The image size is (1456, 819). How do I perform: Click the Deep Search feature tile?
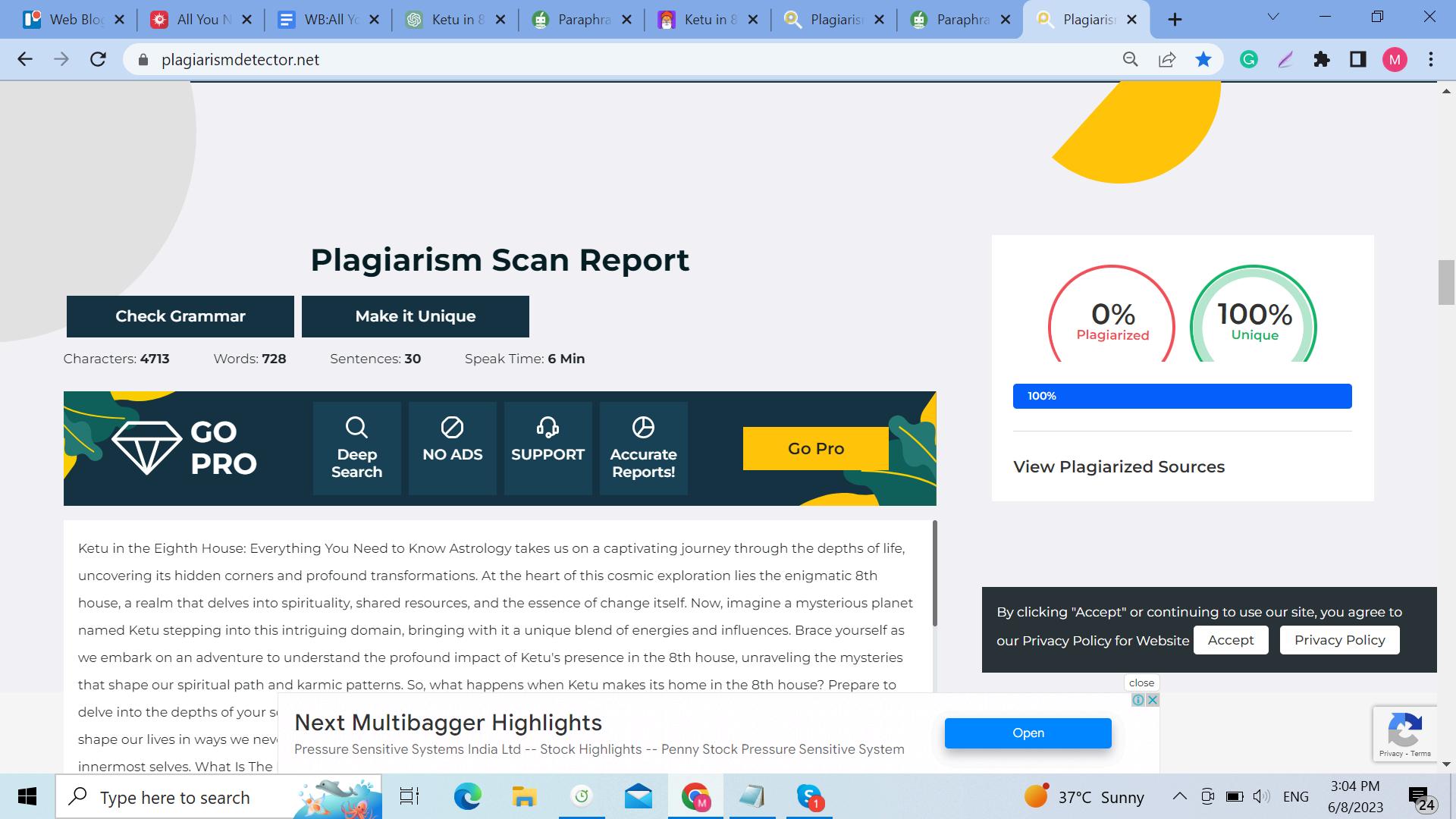coord(356,448)
